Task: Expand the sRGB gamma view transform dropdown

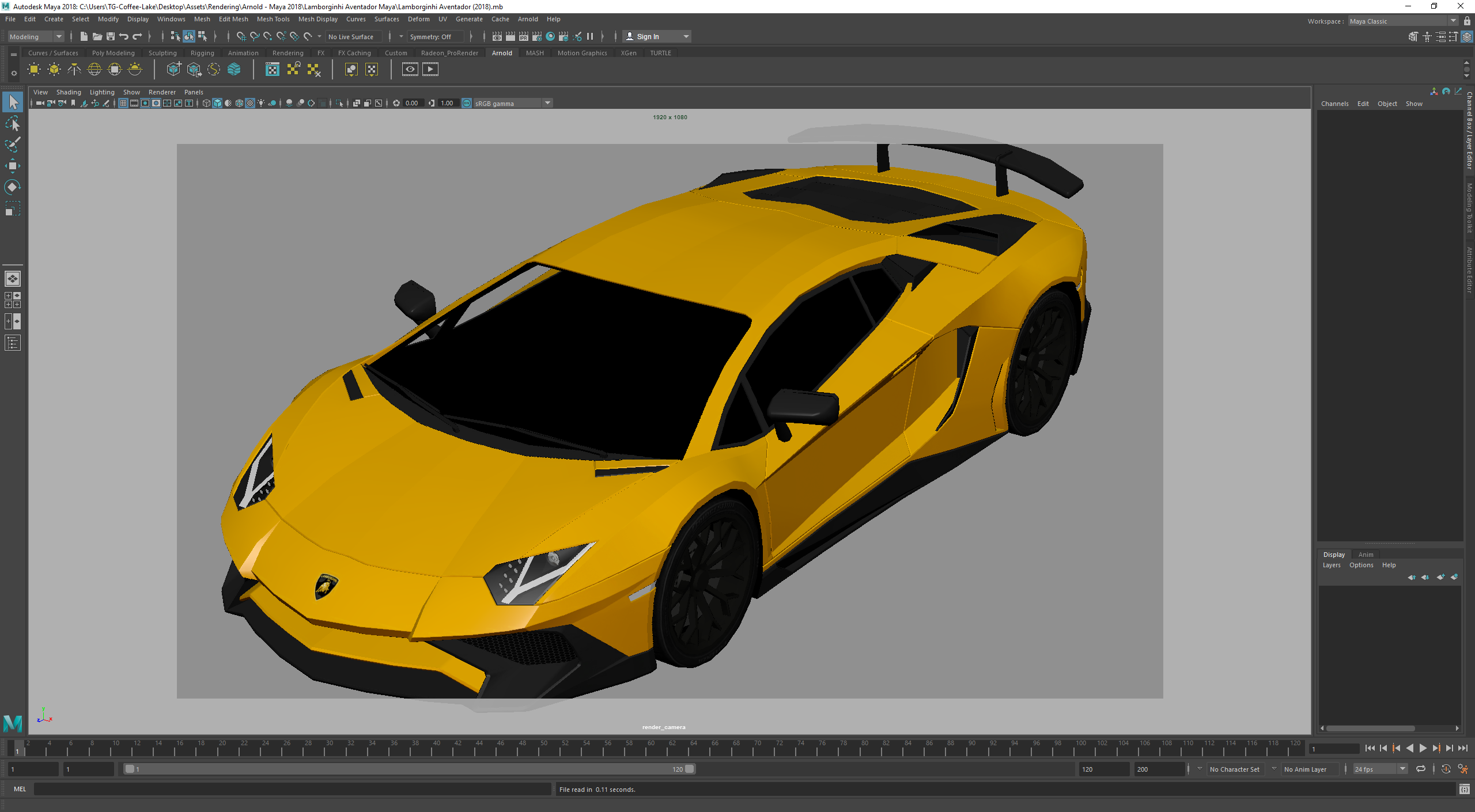Action: [547, 103]
